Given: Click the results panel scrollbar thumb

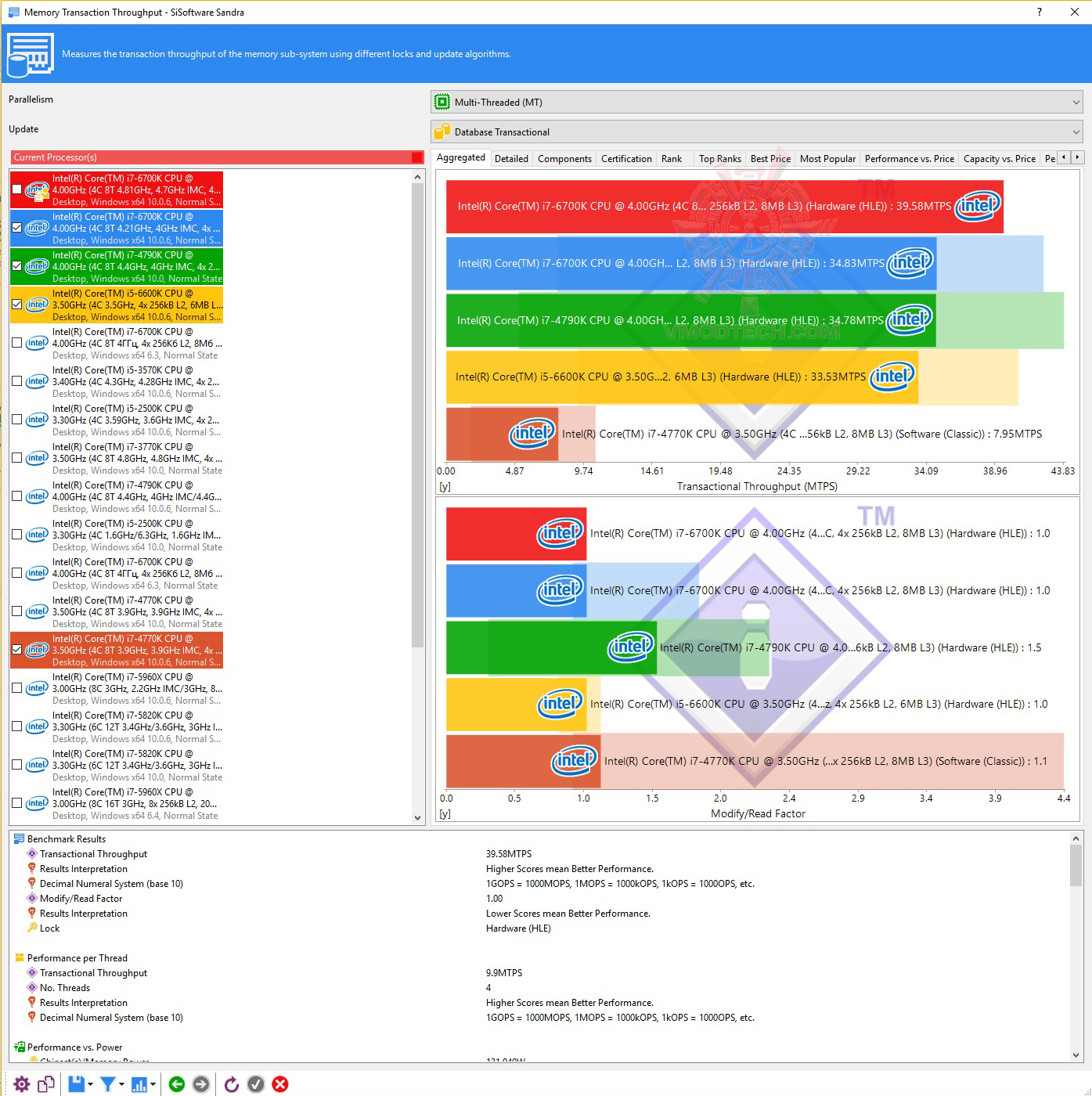Looking at the screenshot, I should pos(1076,866).
